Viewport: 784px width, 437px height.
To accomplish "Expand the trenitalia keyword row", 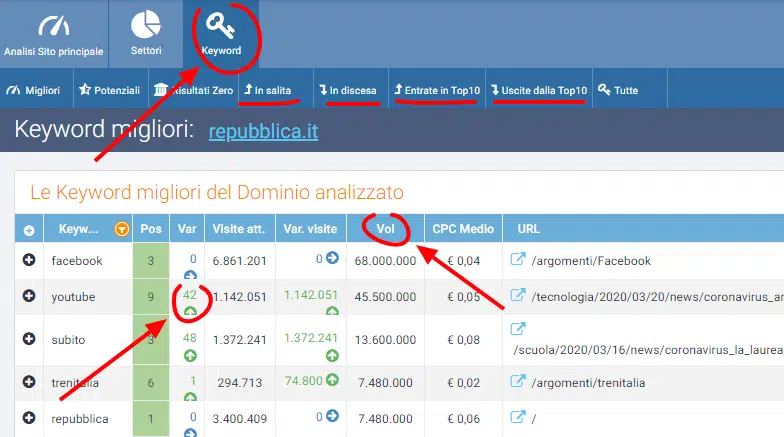I will 29,382.
